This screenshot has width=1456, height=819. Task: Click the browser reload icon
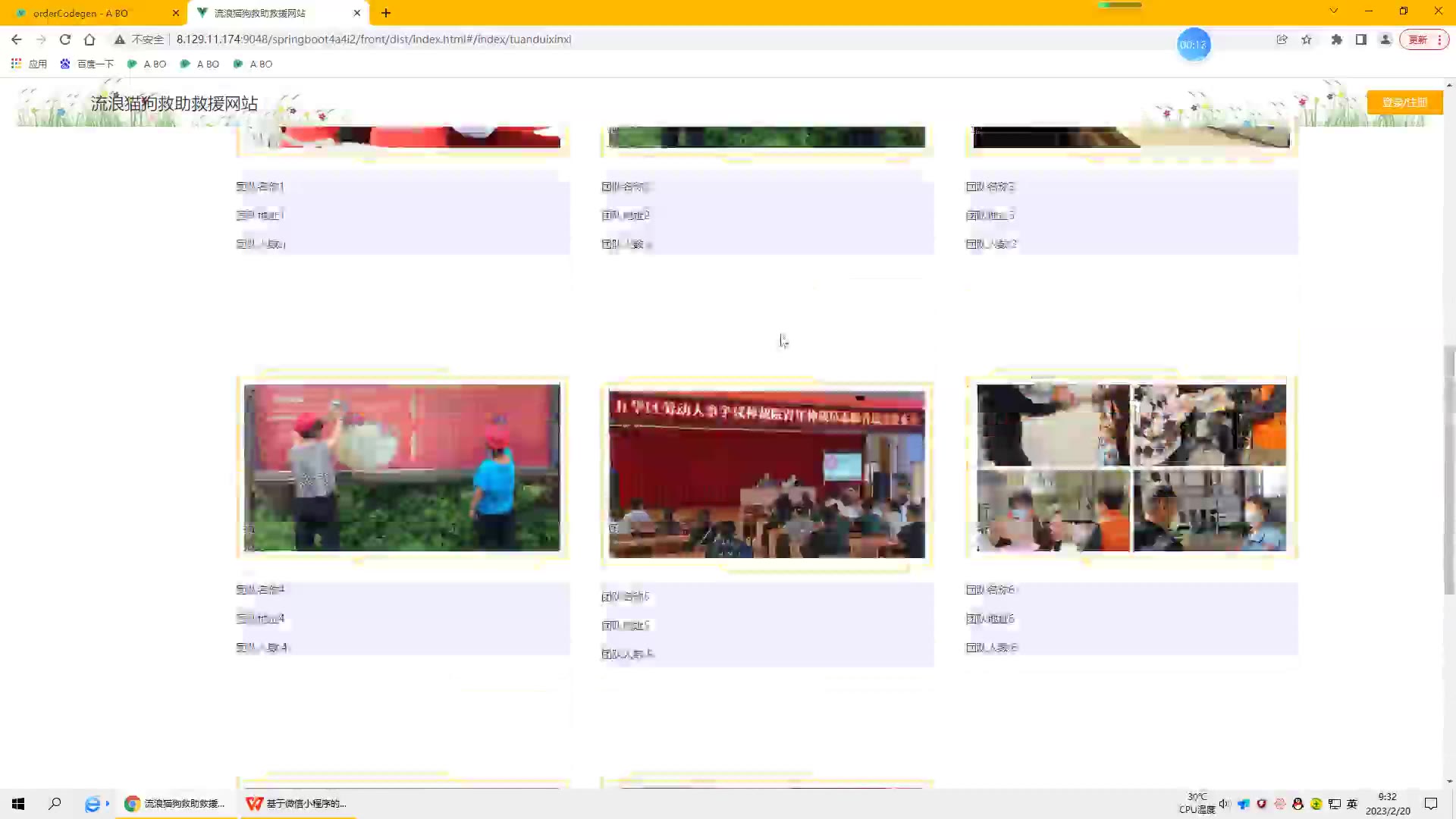point(65,39)
